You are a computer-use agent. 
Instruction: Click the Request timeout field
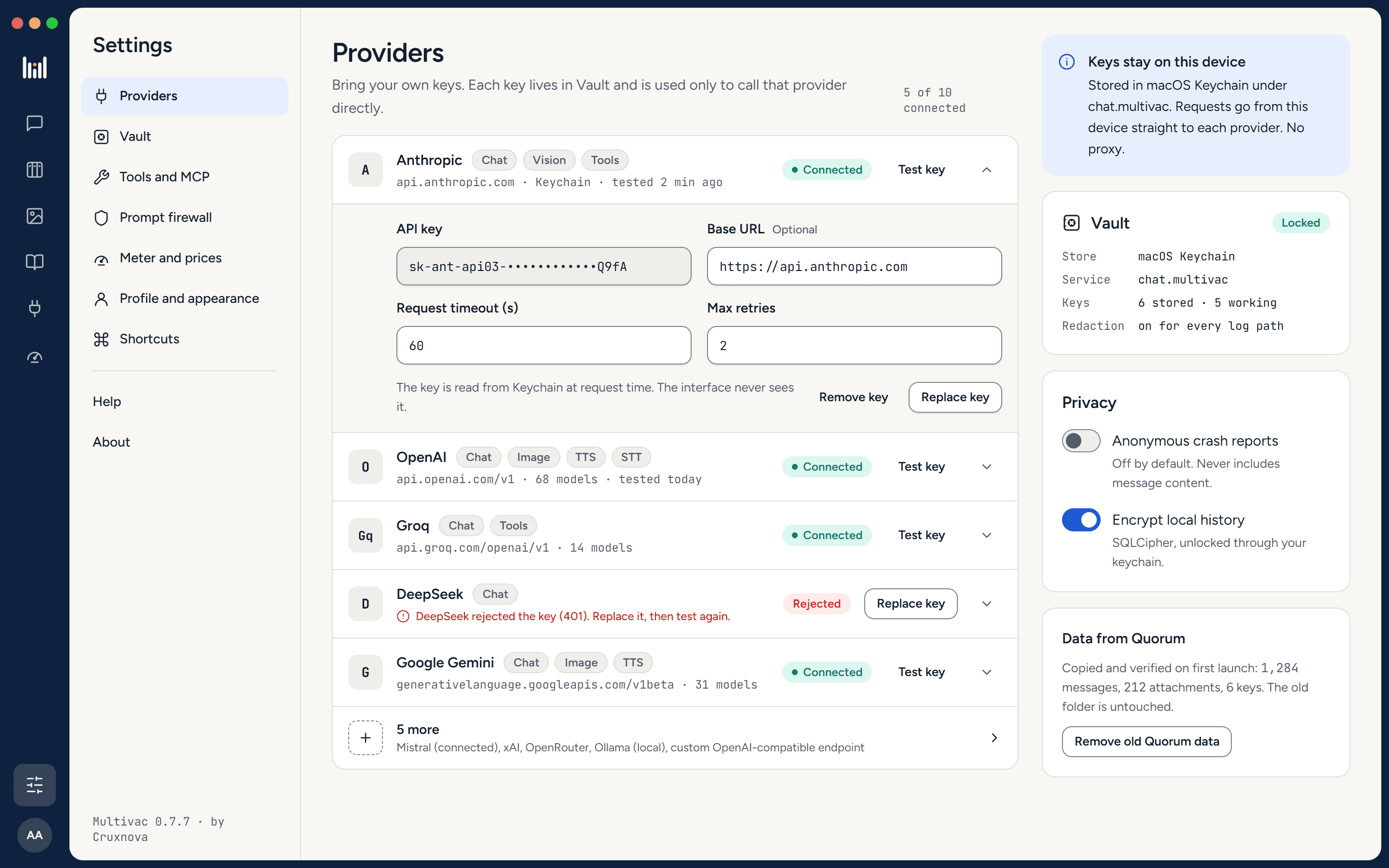(544, 346)
